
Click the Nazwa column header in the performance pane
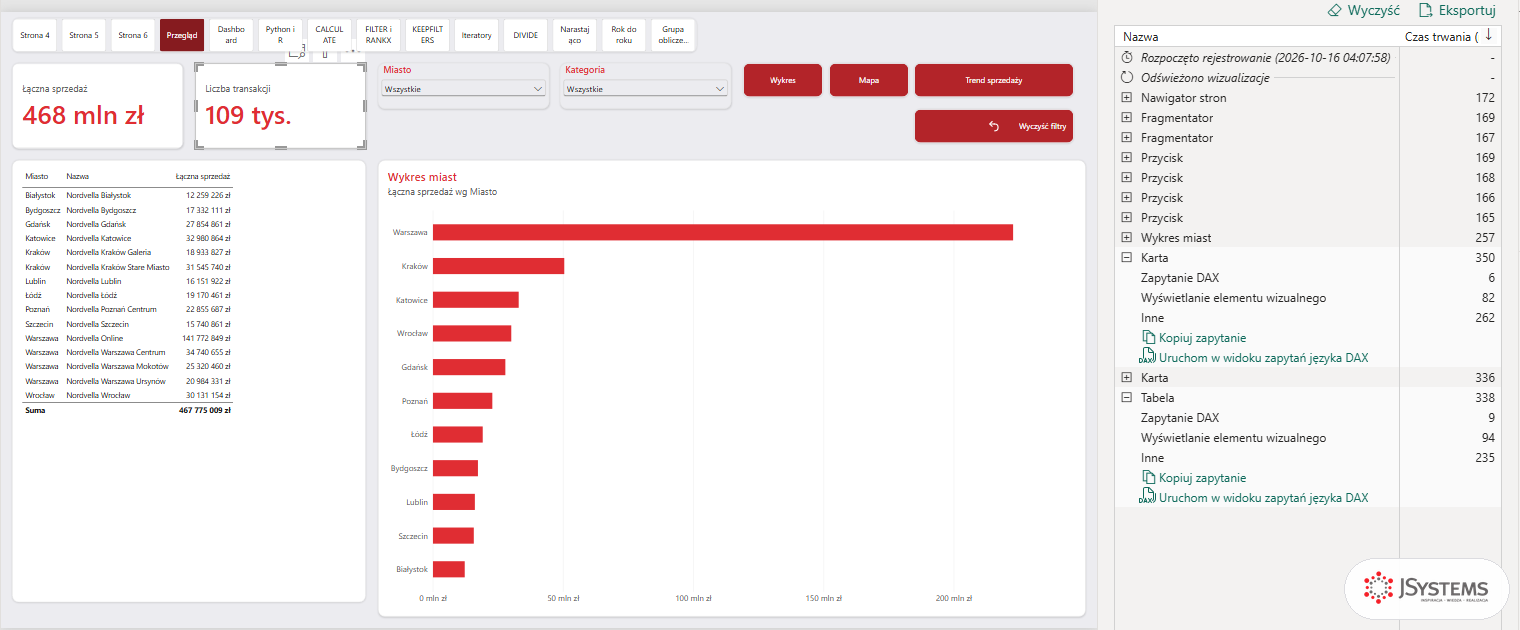click(1140, 36)
